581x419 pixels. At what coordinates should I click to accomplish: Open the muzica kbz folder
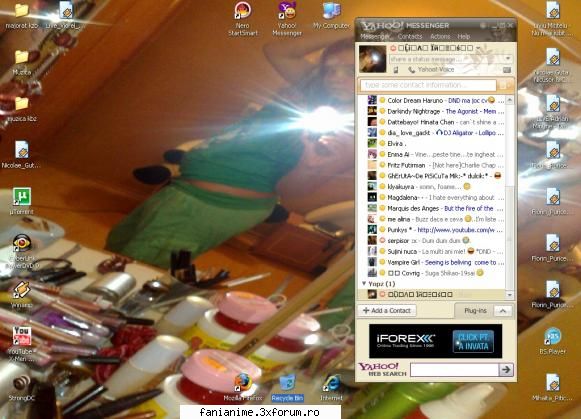tap(22, 109)
